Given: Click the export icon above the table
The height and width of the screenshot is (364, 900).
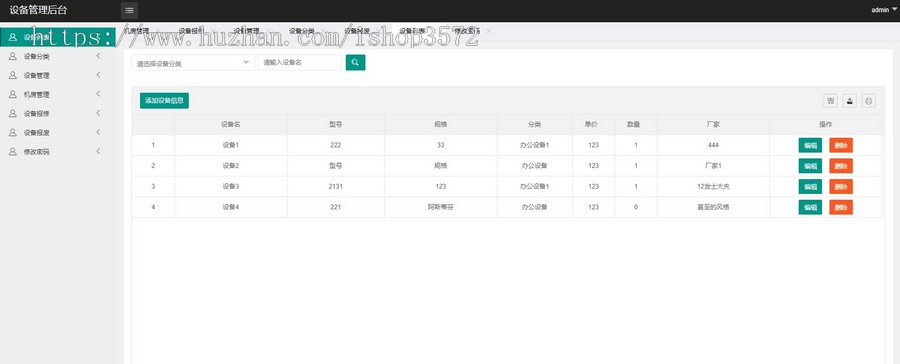Looking at the screenshot, I should click(x=850, y=101).
